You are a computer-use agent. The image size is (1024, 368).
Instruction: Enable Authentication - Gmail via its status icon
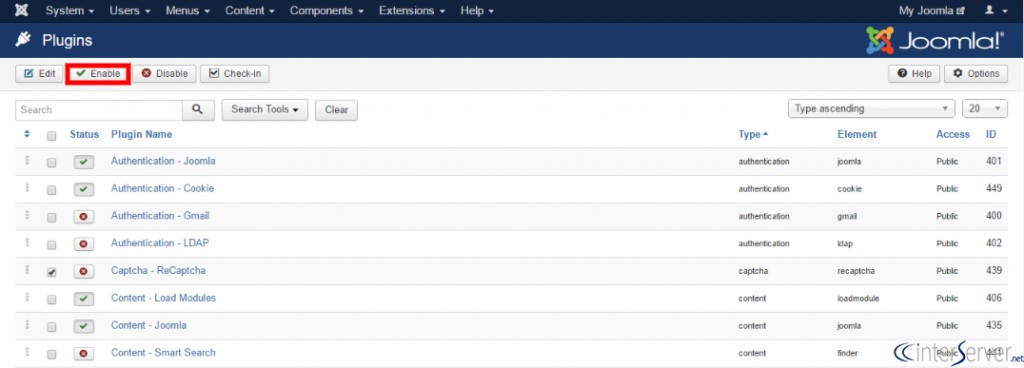click(84, 216)
